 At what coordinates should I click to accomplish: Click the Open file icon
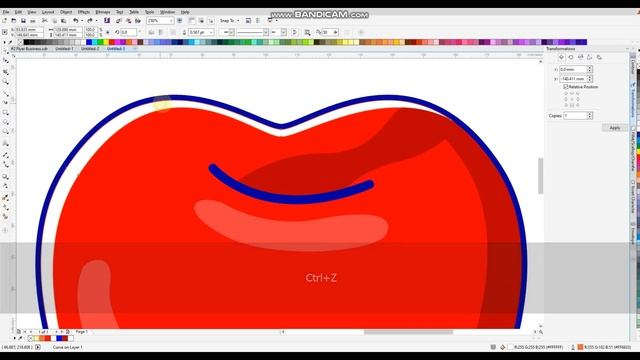(14, 20)
